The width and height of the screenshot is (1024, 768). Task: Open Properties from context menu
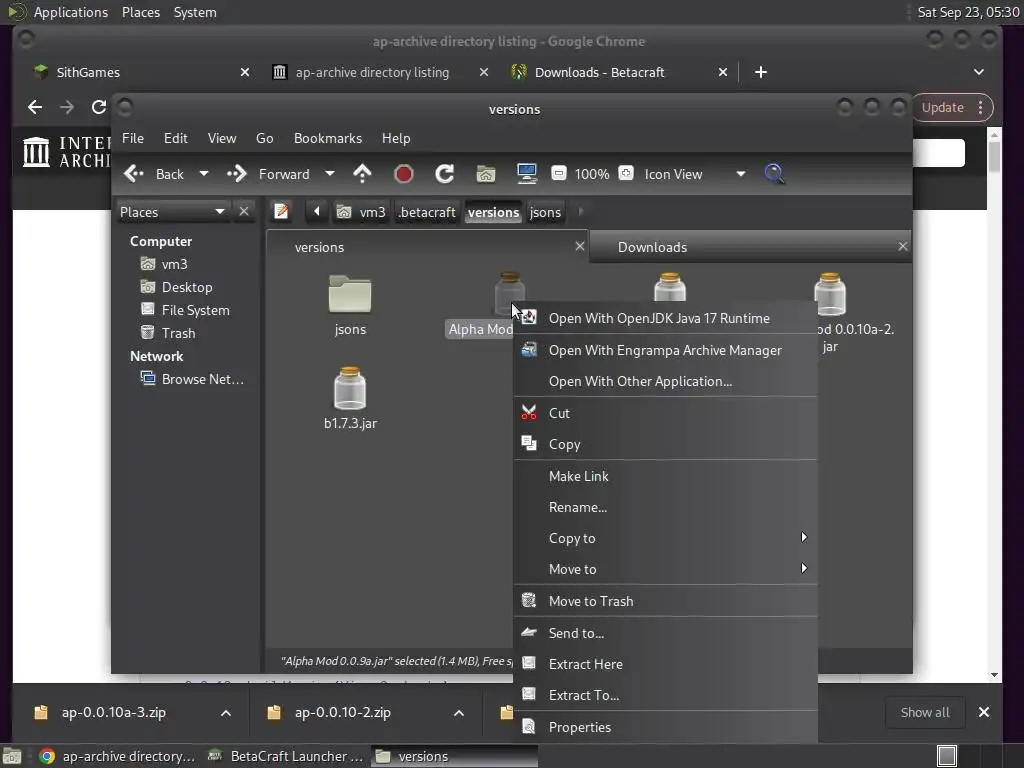tap(665, 728)
